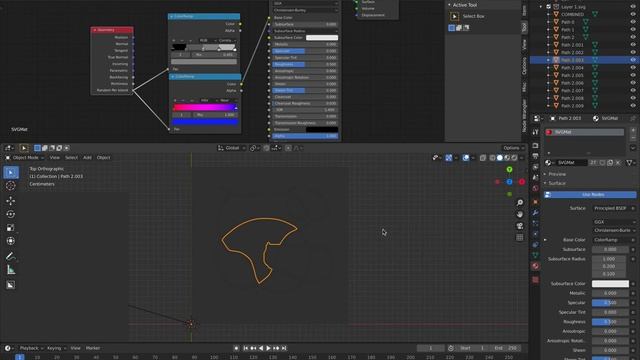Click Select Box icon in Active Tool panel
Screen dimensions: 640x360
click(454, 16)
